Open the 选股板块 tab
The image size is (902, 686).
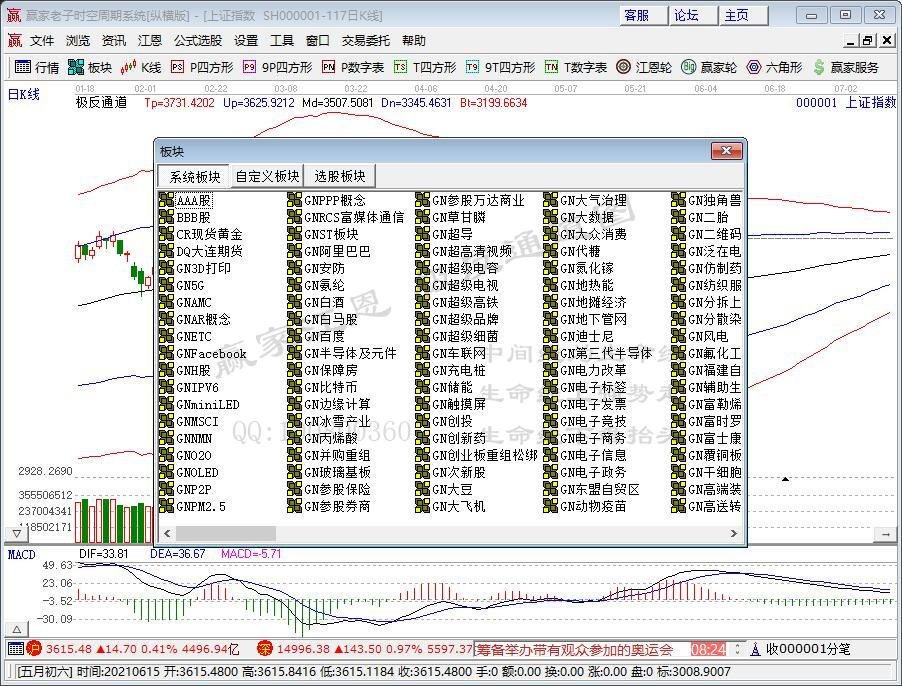[x=339, y=176]
